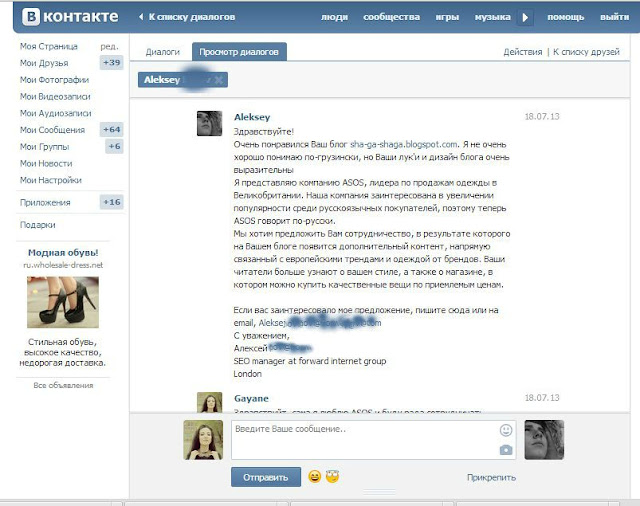Open игры in top navigation

pos(447,17)
